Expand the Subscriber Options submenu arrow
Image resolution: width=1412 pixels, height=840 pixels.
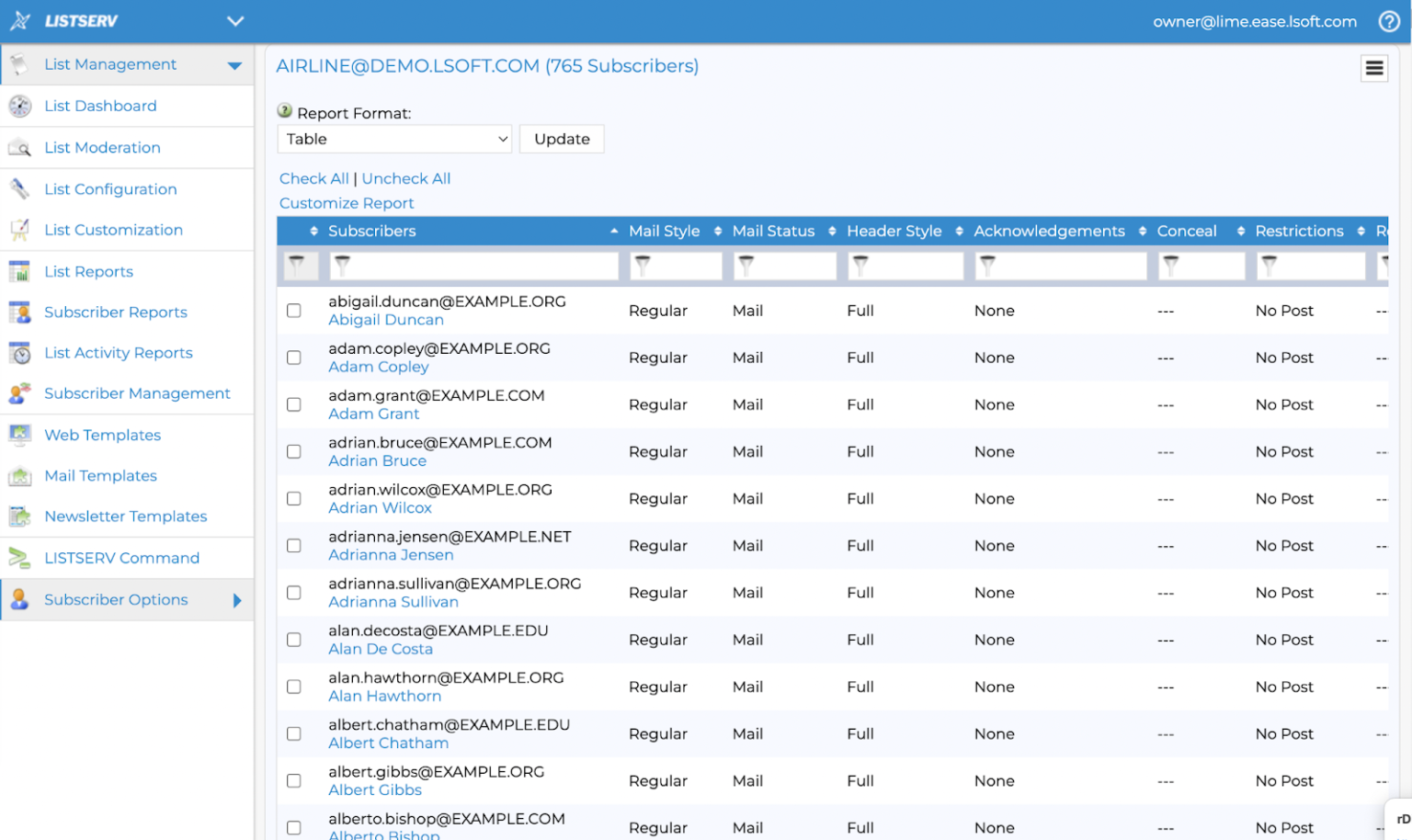click(x=237, y=599)
